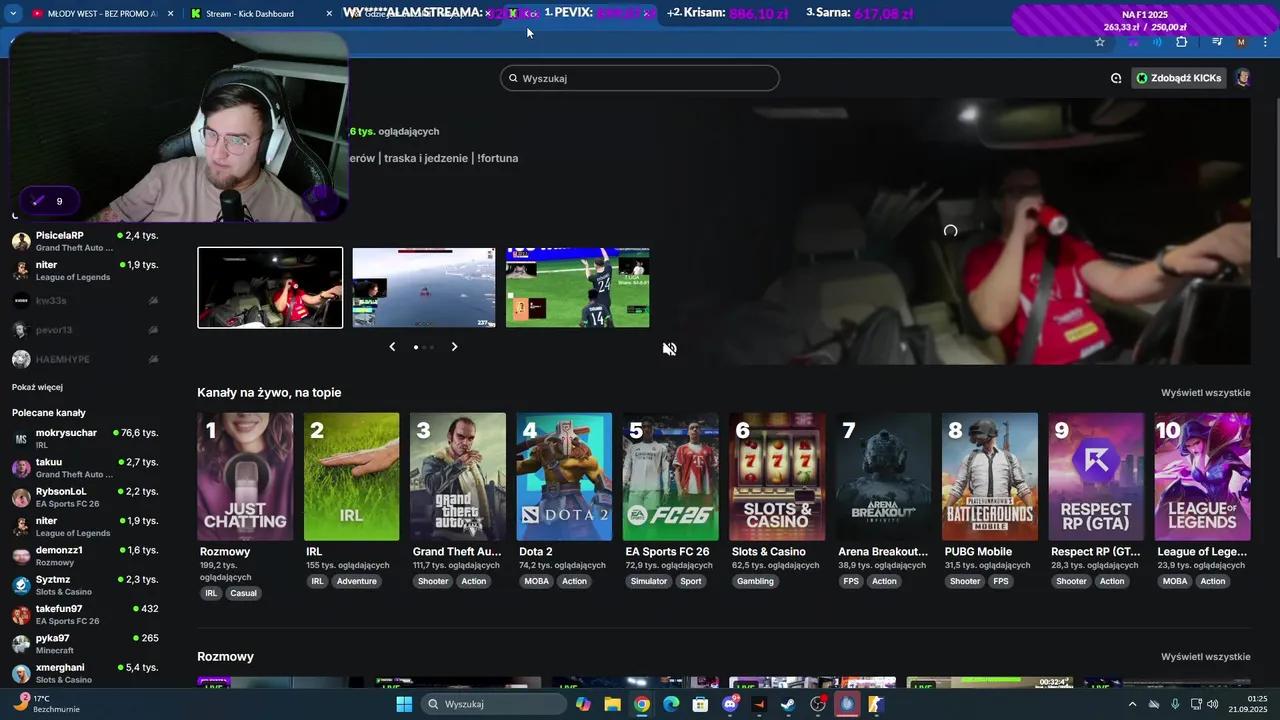The width and height of the screenshot is (1280, 720).
Task: Open the weather widget showing 17°C
Action: click(x=48, y=704)
